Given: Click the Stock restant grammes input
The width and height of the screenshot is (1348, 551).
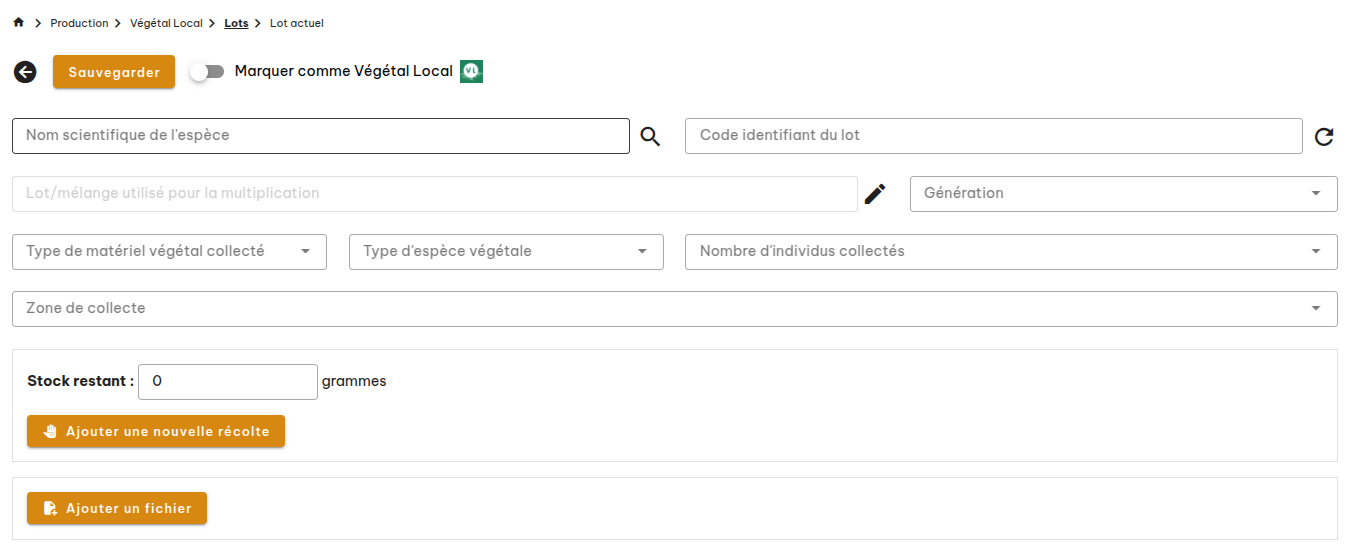Looking at the screenshot, I should click(227, 382).
